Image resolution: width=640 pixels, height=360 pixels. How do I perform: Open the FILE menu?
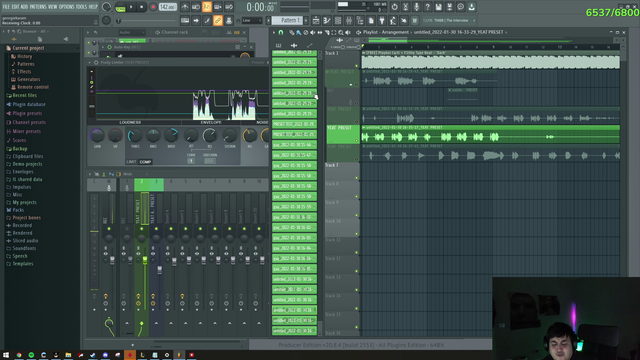click(x=6, y=7)
